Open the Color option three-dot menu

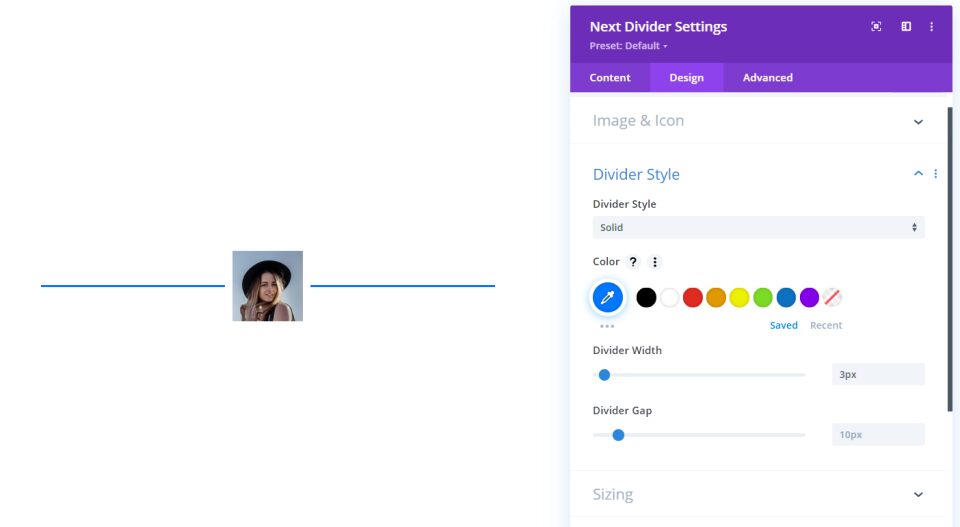(654, 262)
